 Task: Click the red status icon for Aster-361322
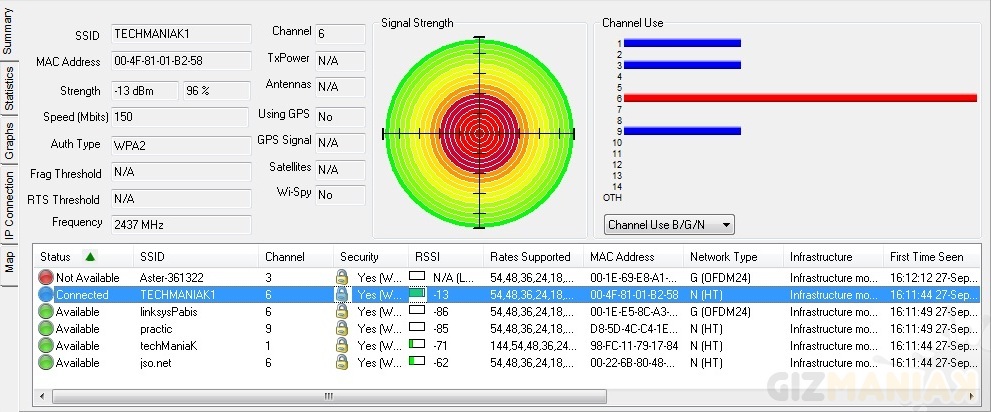(x=46, y=277)
